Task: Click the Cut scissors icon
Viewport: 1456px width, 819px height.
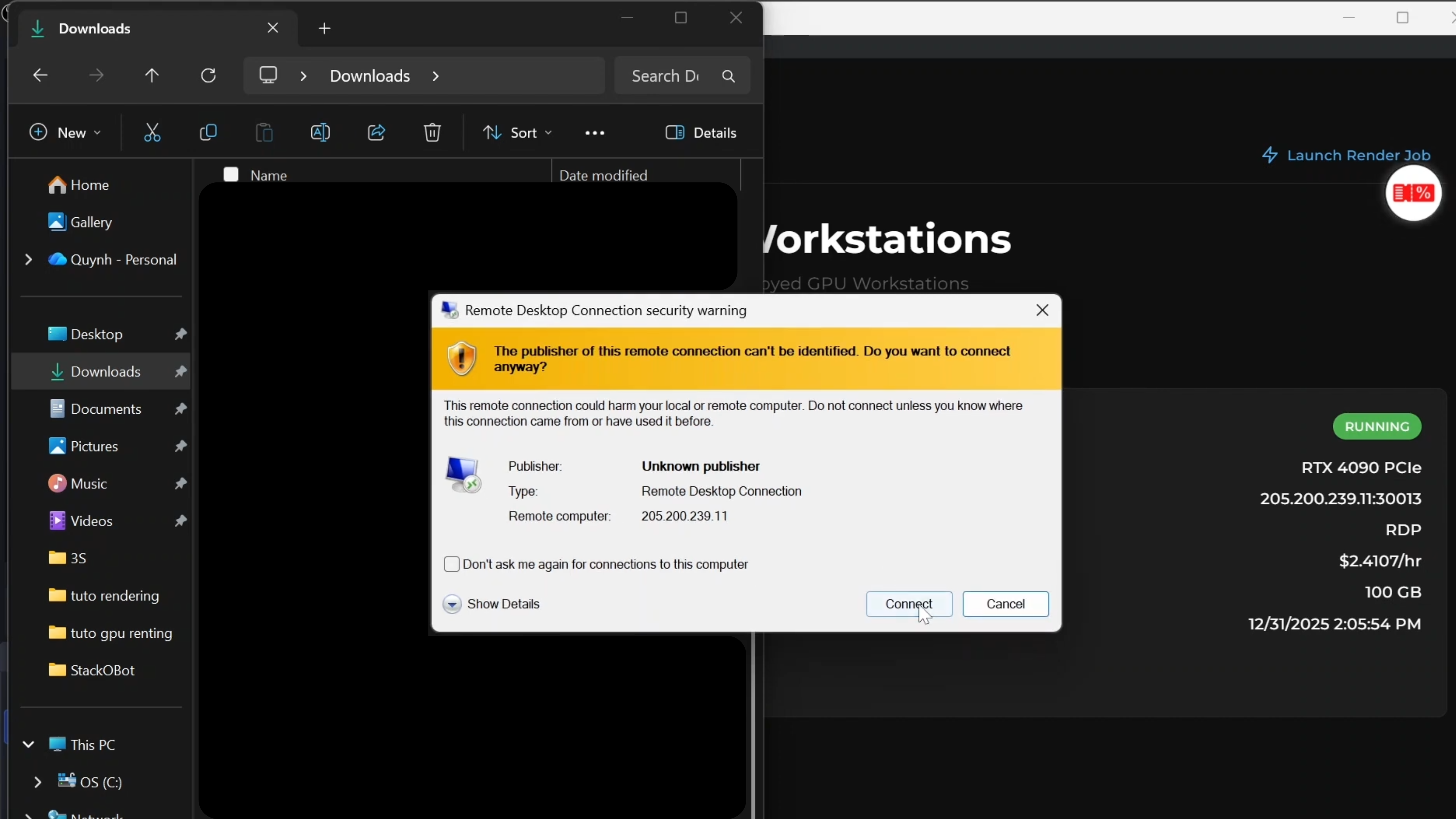Action: (152, 132)
